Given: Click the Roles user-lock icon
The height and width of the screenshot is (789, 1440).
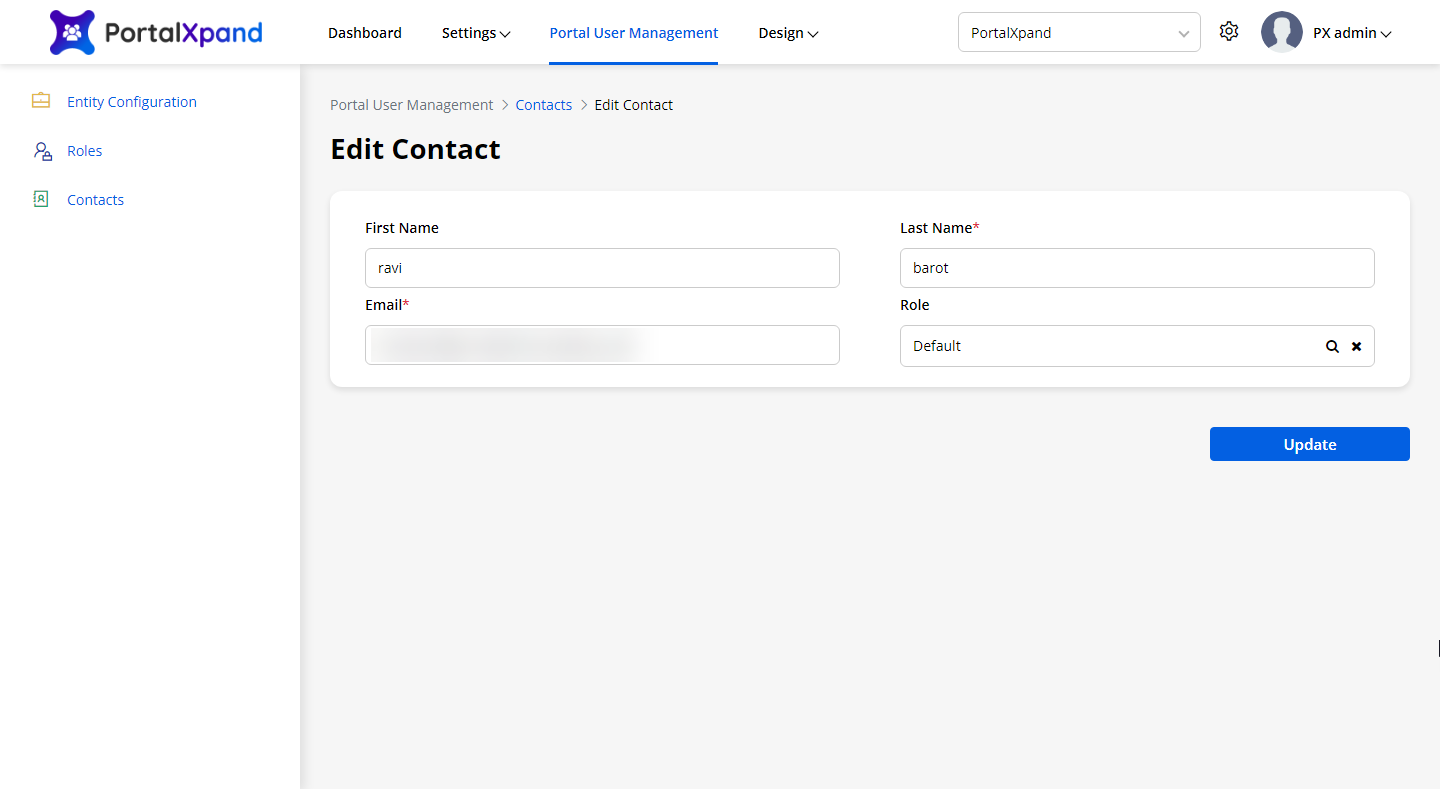Looking at the screenshot, I should click(x=42, y=151).
